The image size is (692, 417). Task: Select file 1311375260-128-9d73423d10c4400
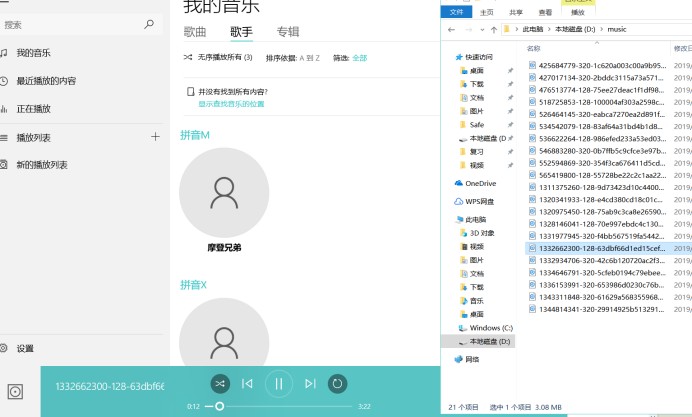click(x=602, y=188)
